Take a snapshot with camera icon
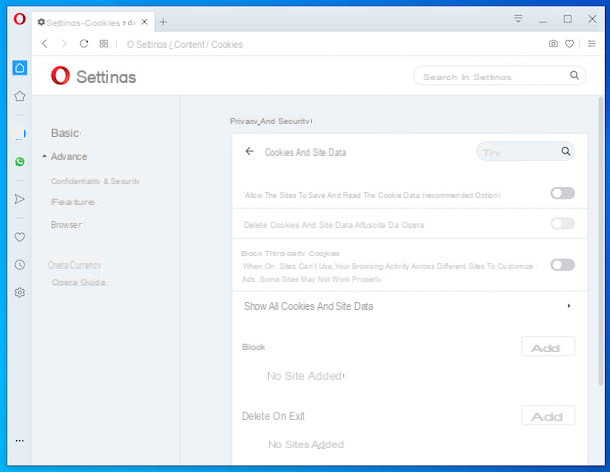This screenshot has height=472, width=610. (553, 44)
